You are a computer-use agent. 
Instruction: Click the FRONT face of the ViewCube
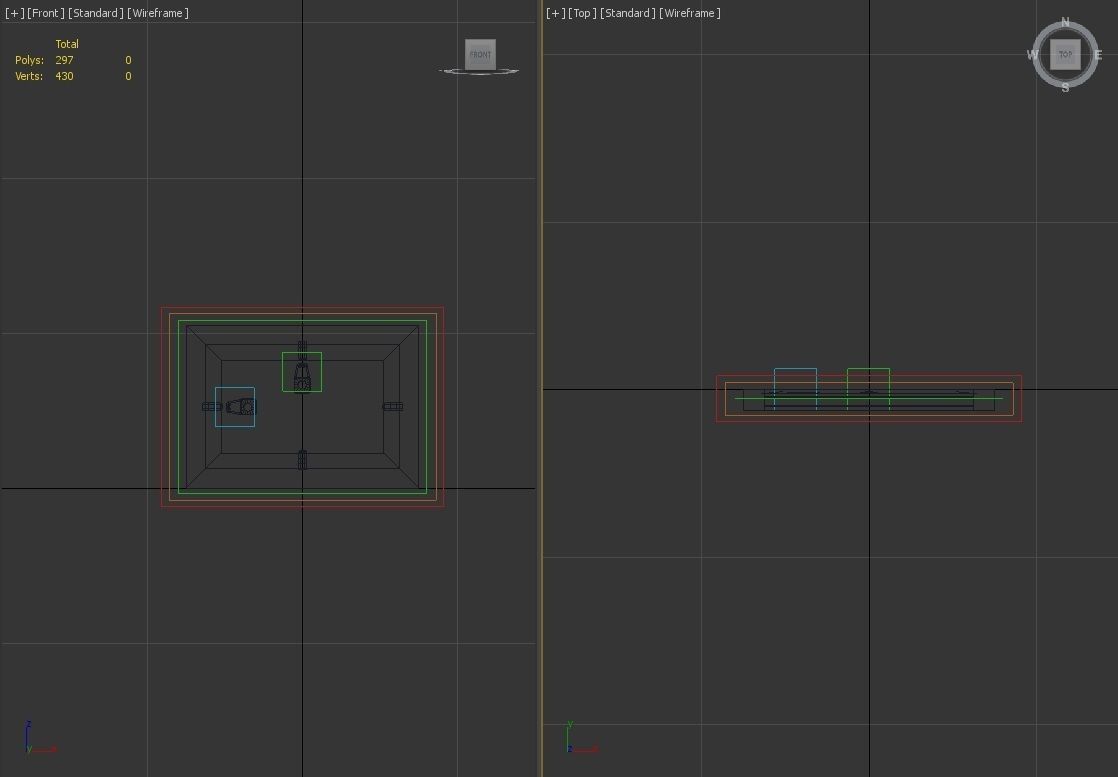480,54
